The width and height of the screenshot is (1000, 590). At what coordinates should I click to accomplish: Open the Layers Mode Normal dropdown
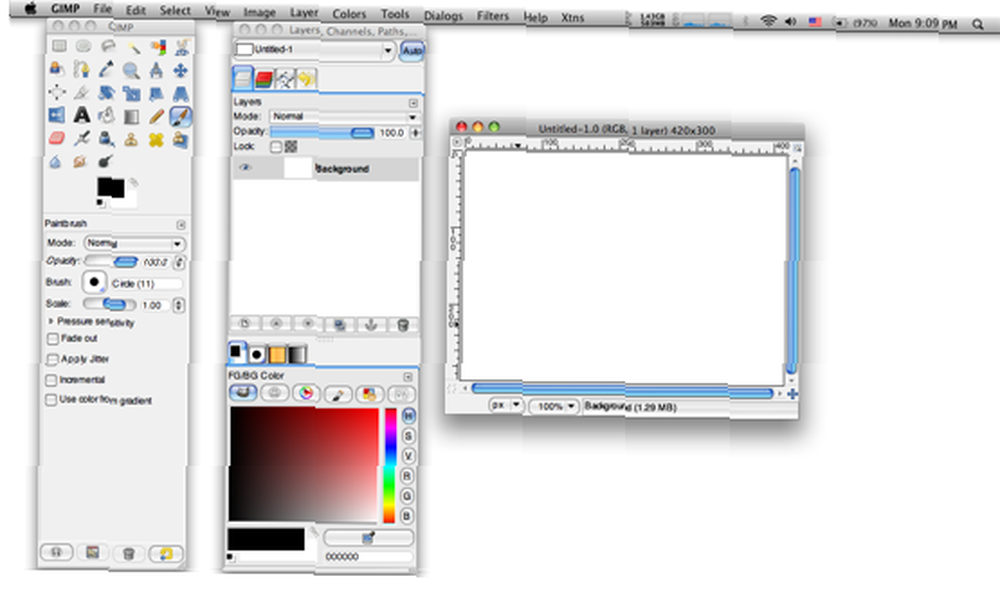(x=344, y=117)
